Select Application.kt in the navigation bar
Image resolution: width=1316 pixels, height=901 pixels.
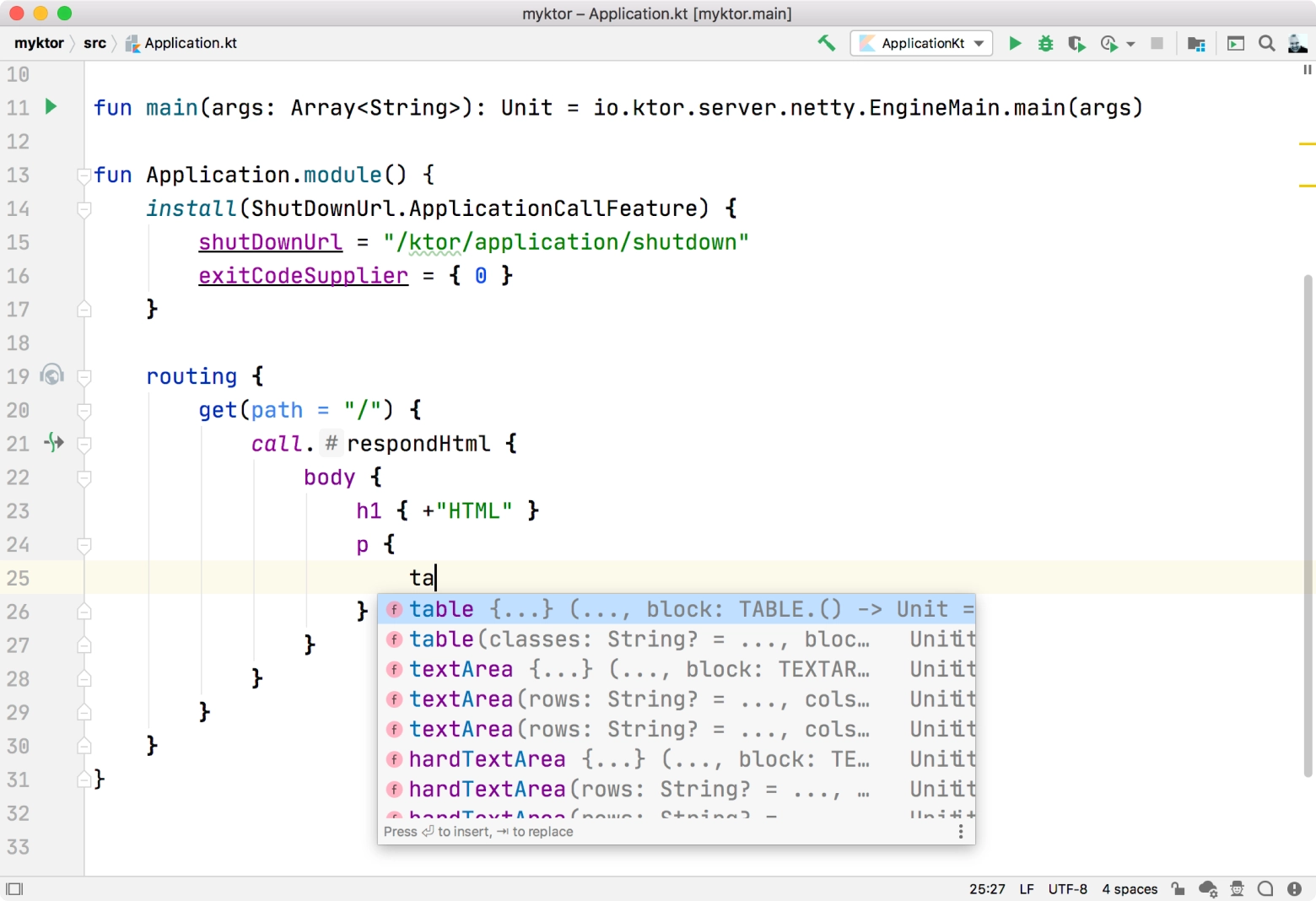190,43
